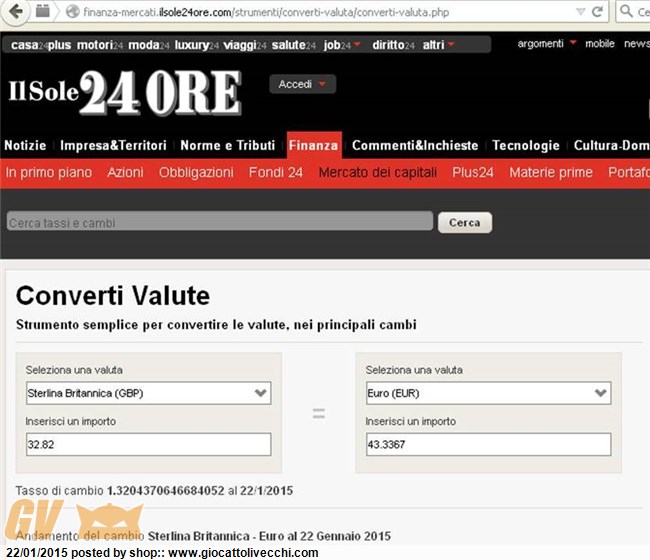This screenshot has height=560, width=650.
Task: Go to the Tecnologie section
Action: coord(526,145)
